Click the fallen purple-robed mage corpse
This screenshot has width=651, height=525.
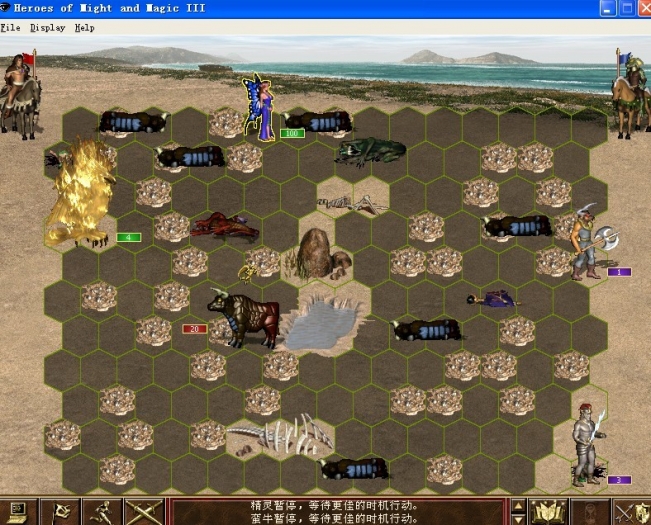pyautogui.click(x=492, y=299)
